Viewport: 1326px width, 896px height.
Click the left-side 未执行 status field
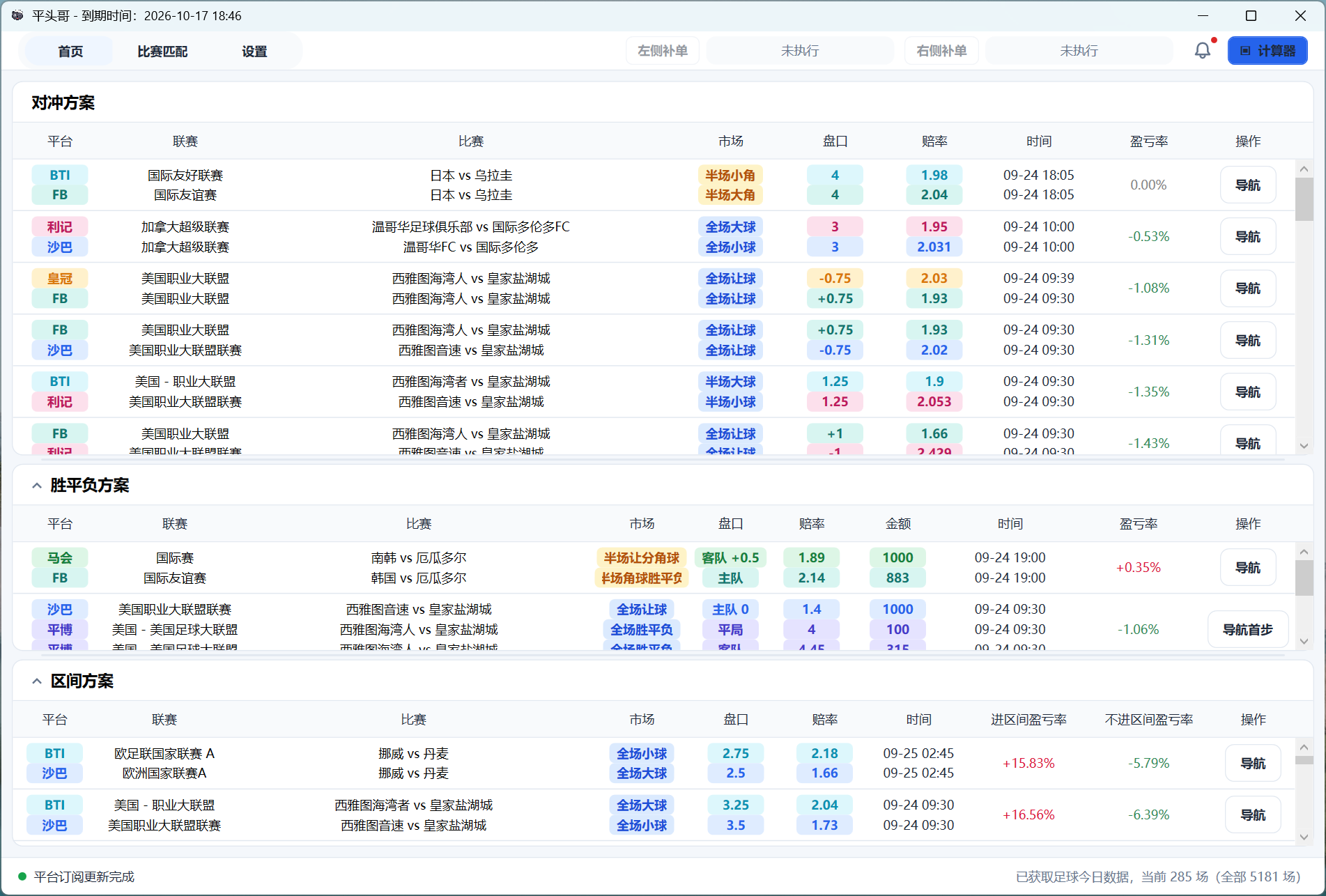pyautogui.click(x=800, y=51)
